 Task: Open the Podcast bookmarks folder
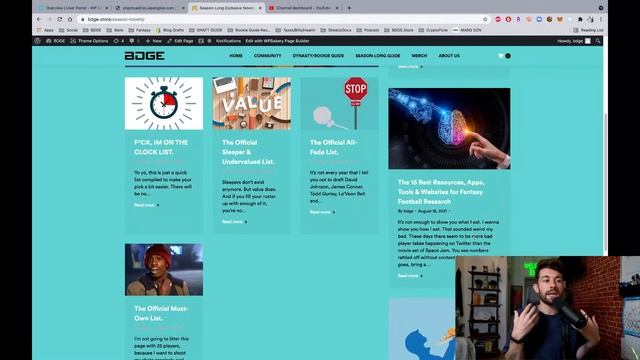(368, 30)
